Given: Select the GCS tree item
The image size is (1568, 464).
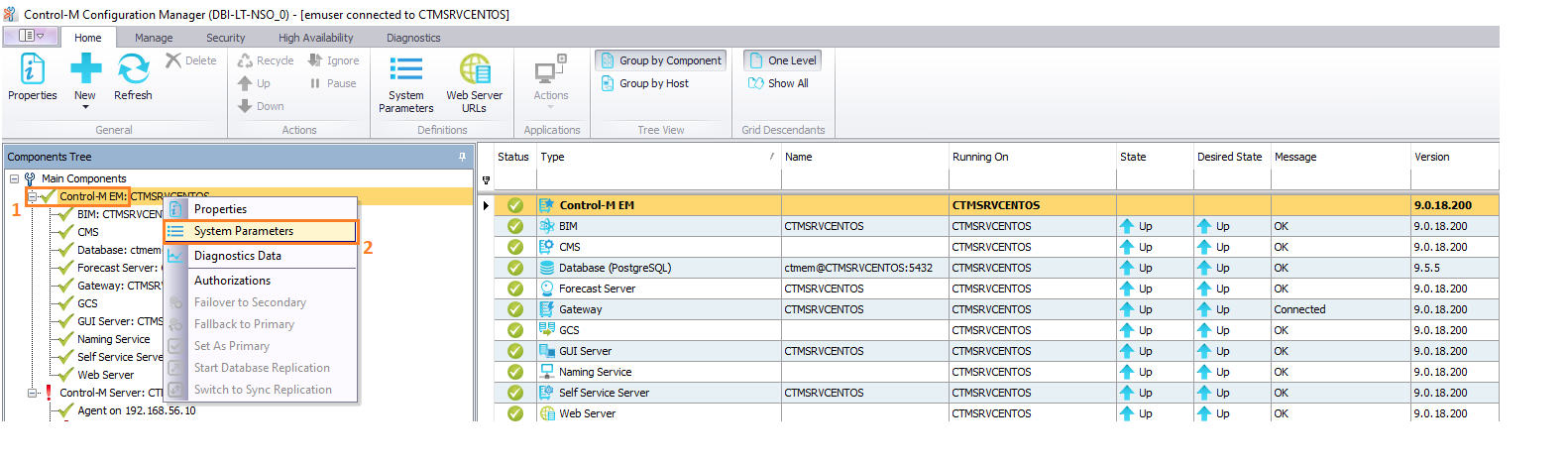Looking at the screenshot, I should point(87,303).
